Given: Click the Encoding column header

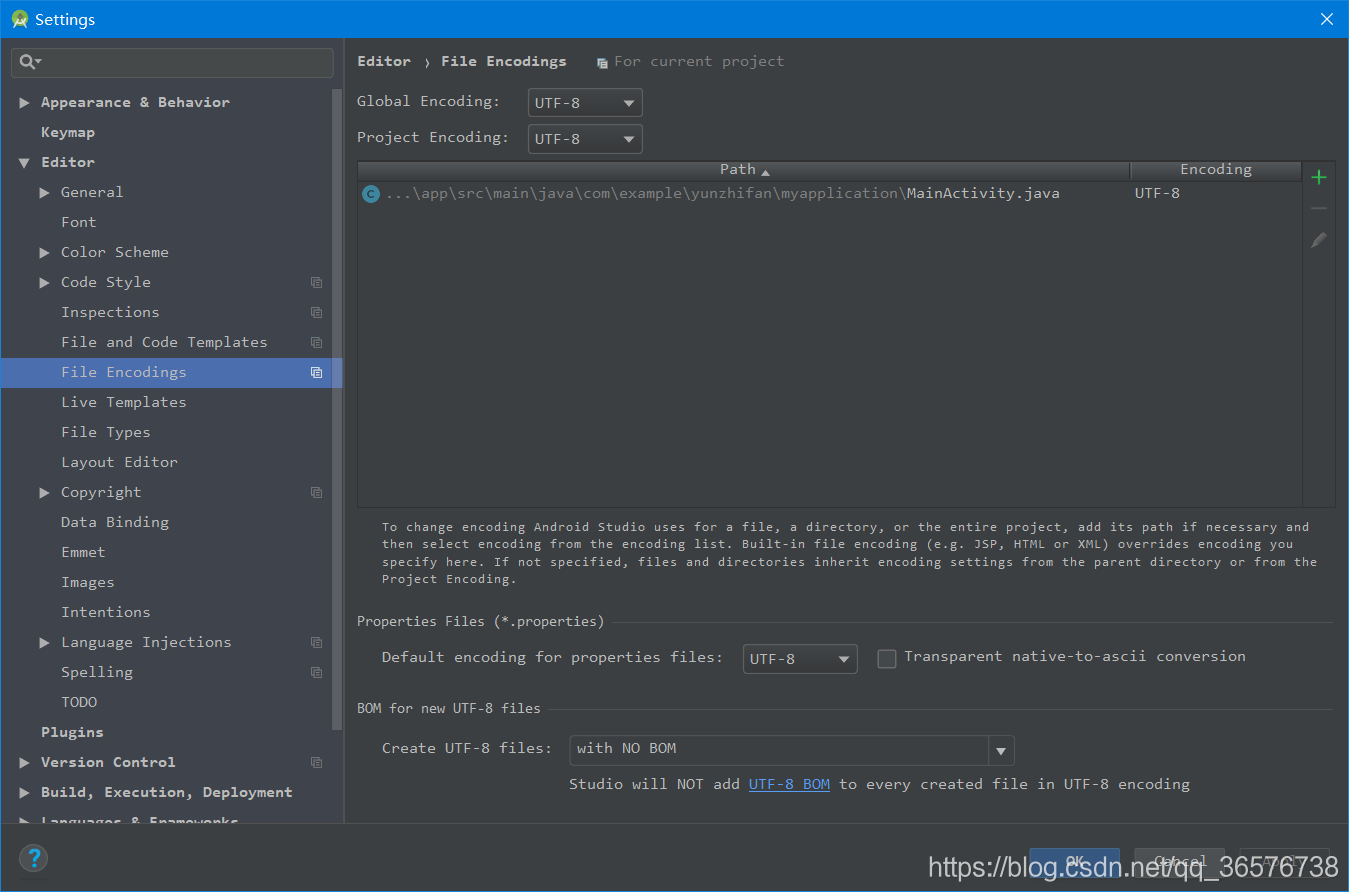Looking at the screenshot, I should (1216, 170).
